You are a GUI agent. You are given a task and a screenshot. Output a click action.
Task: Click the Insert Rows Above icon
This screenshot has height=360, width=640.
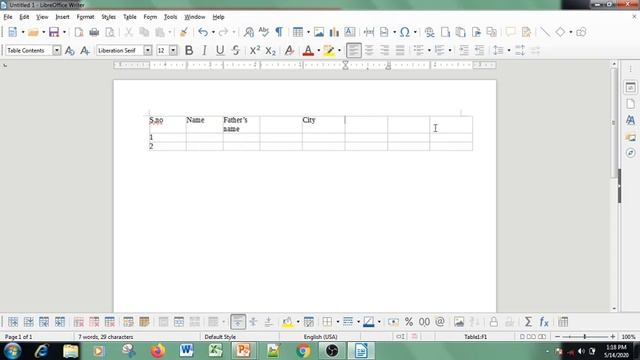coord(13,322)
